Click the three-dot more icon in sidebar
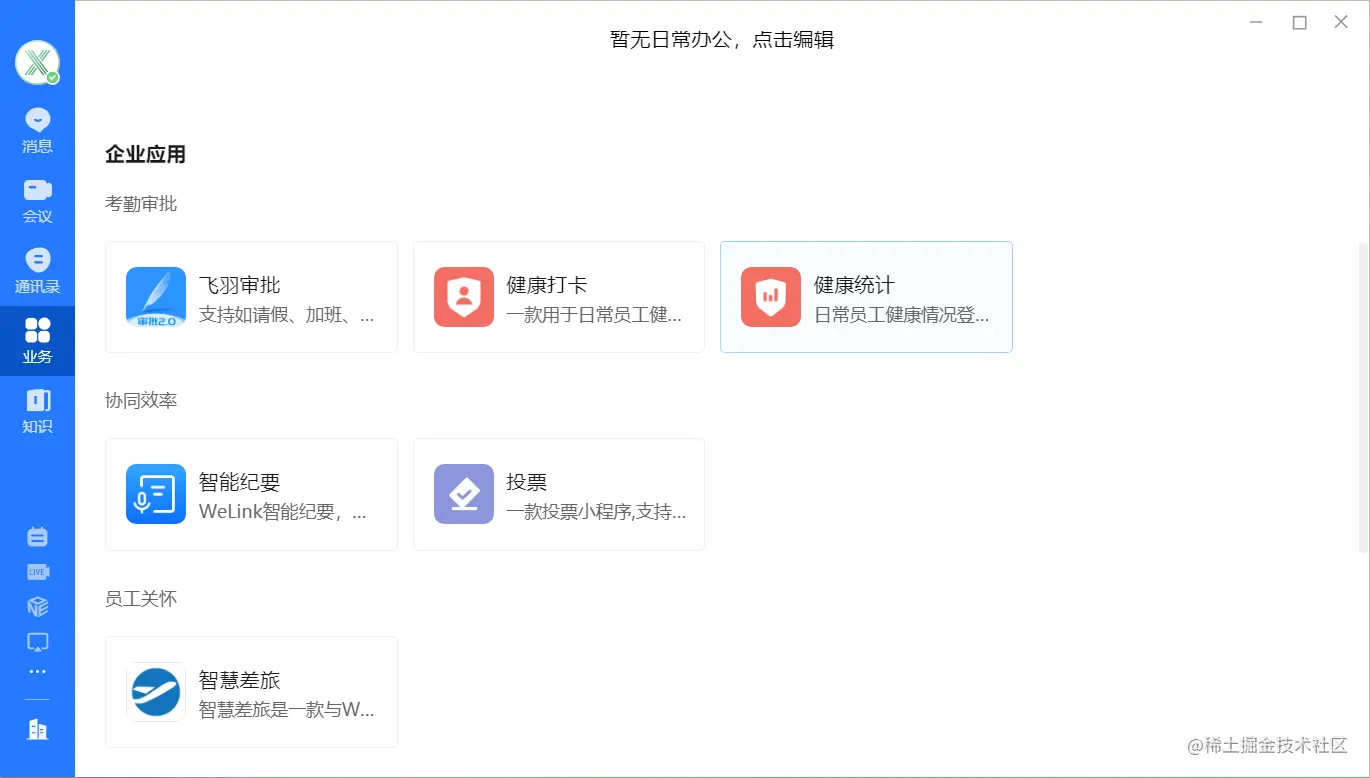Viewport: 1370px width, 778px height. coord(37,671)
